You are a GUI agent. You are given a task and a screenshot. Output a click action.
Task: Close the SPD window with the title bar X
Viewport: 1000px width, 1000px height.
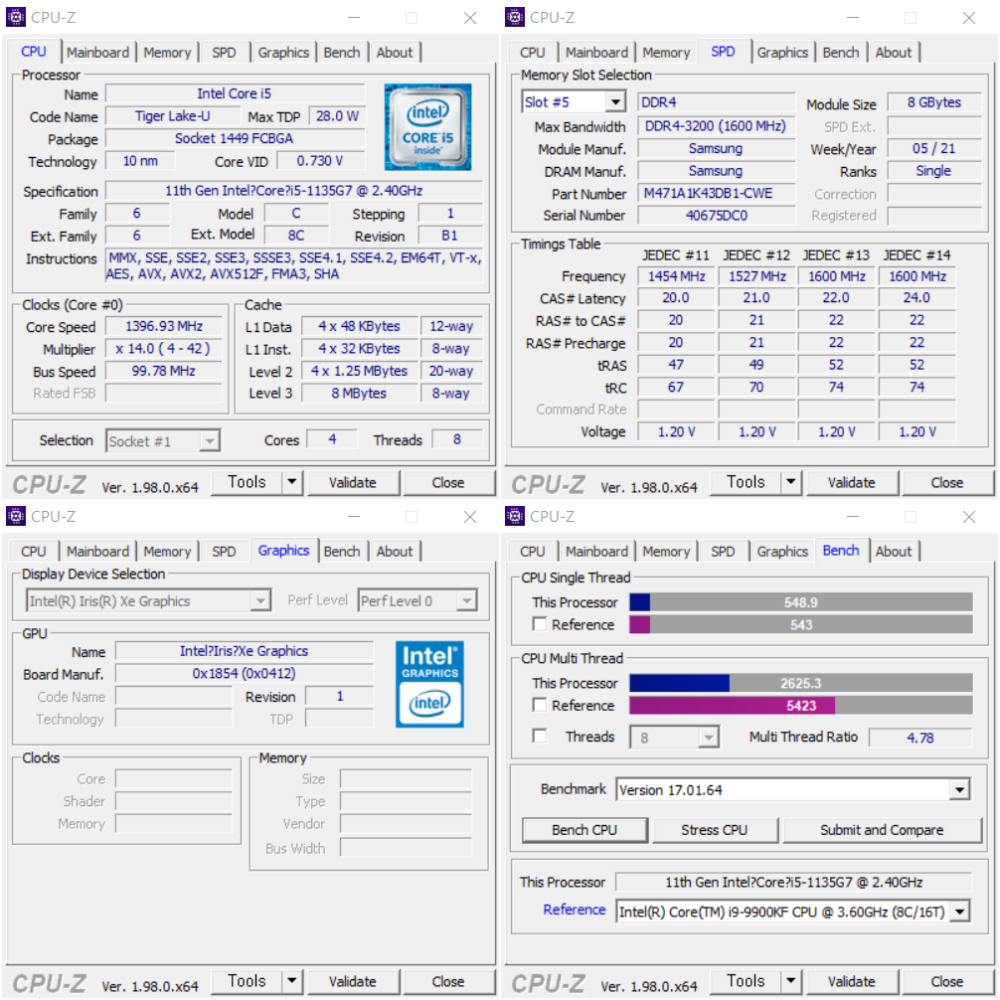point(969,18)
